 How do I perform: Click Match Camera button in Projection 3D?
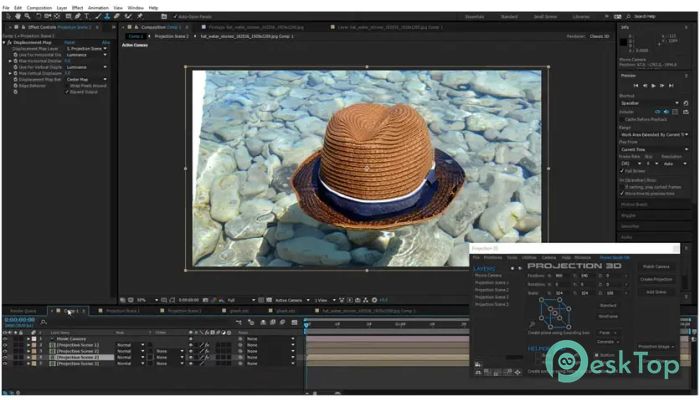pyautogui.click(x=656, y=267)
